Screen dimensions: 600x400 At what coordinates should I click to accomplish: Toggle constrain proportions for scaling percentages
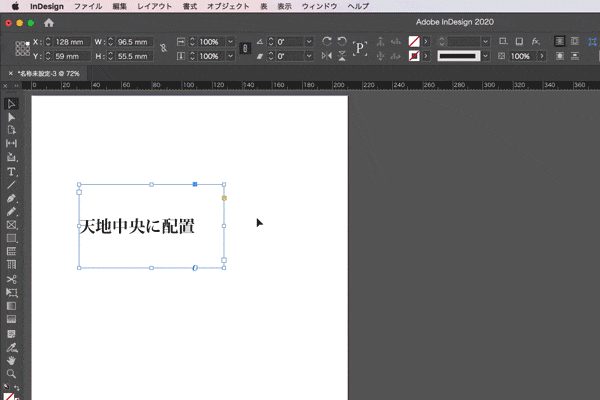(245, 48)
